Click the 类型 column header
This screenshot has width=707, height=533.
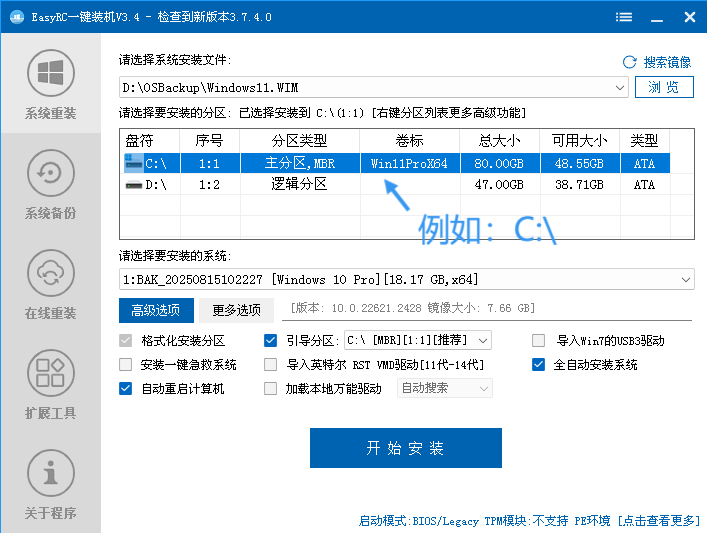click(644, 141)
